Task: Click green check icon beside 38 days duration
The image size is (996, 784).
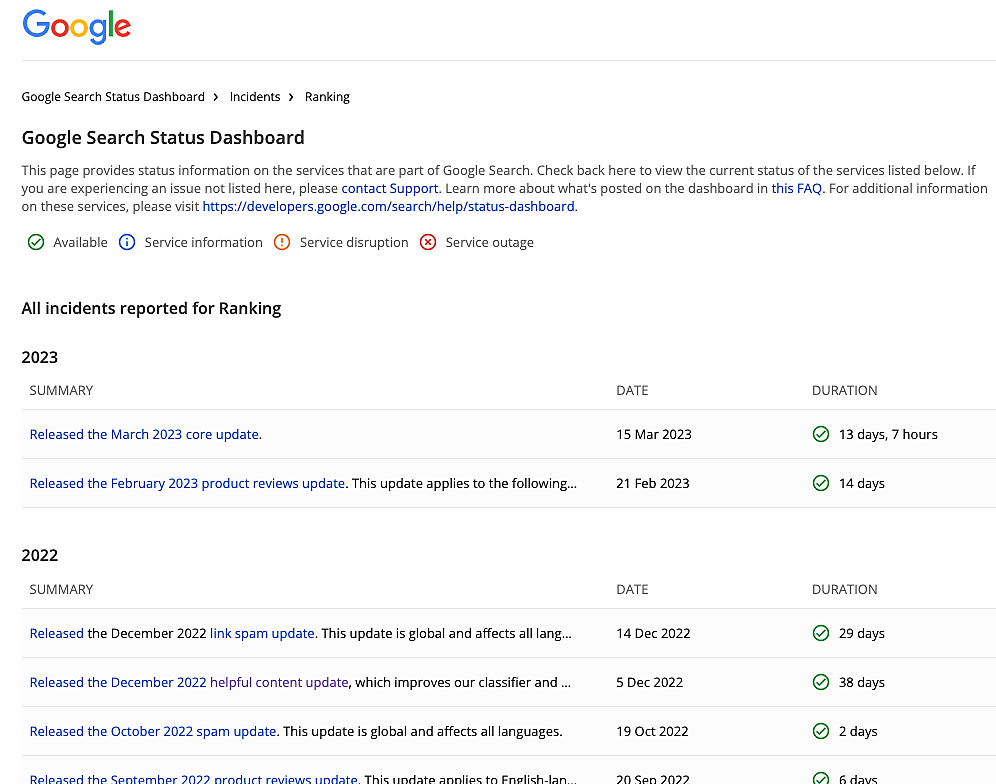Action: click(821, 682)
